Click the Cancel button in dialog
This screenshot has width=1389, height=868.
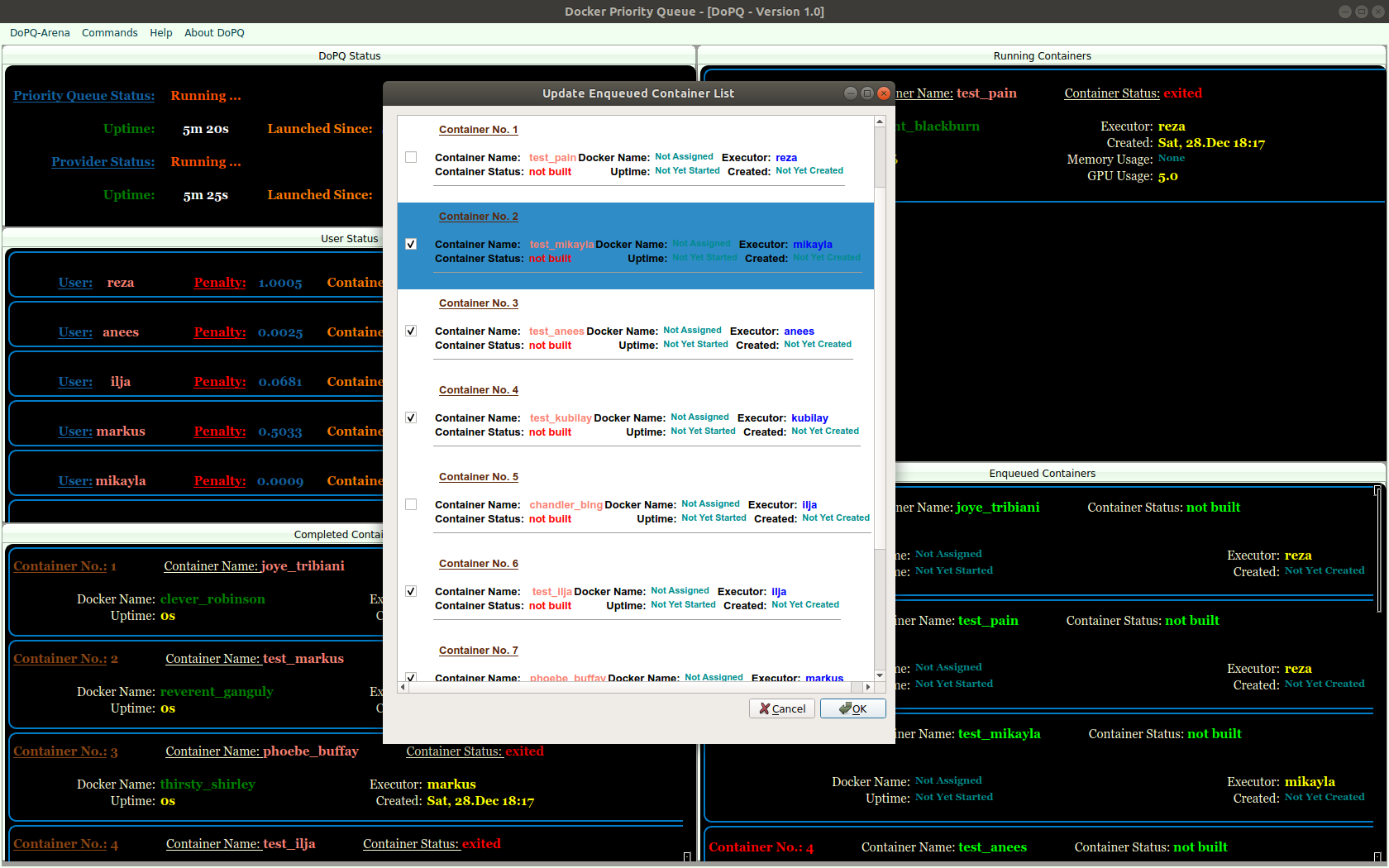(782, 708)
